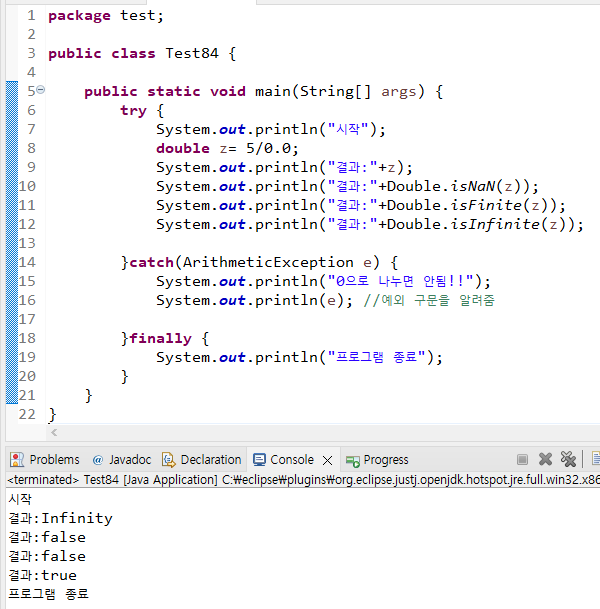Click the 'finally' keyword

pos(160,338)
